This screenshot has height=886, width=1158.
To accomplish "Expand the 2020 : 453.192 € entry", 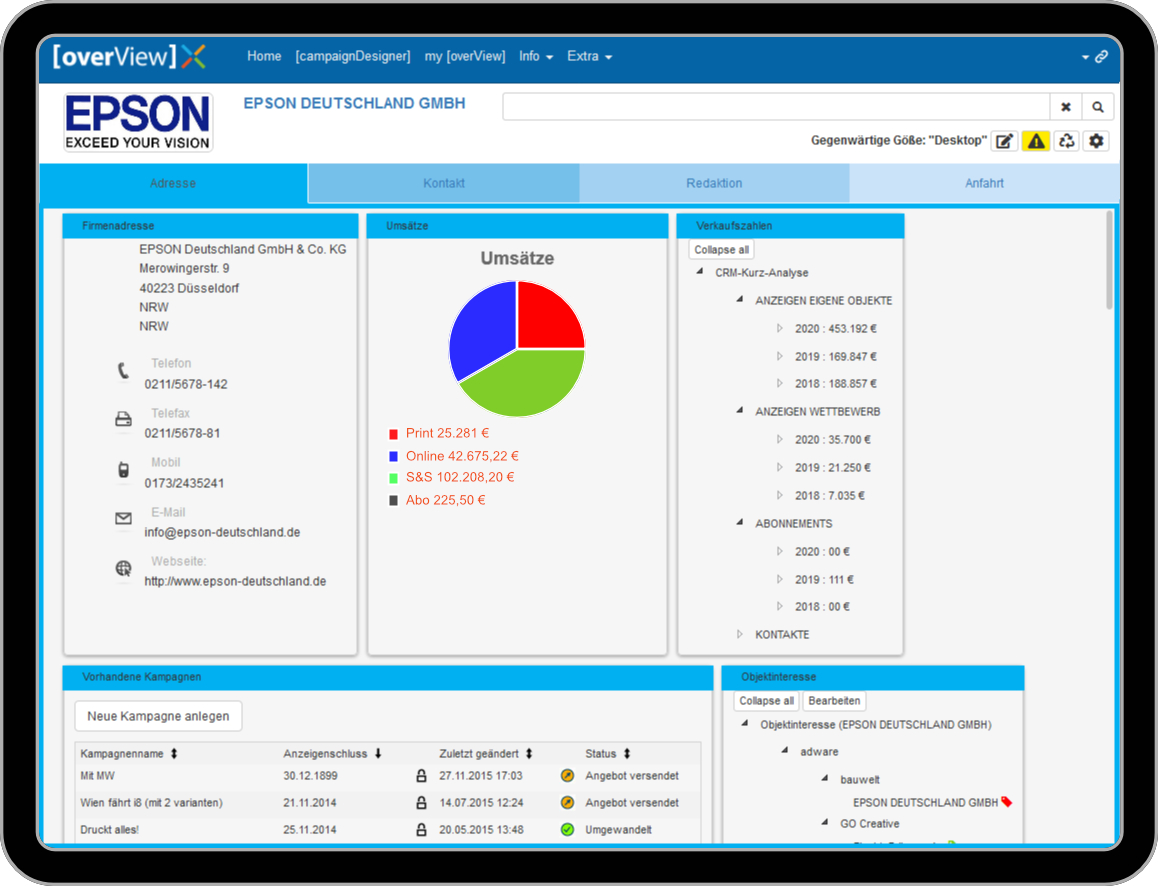I will point(779,329).
